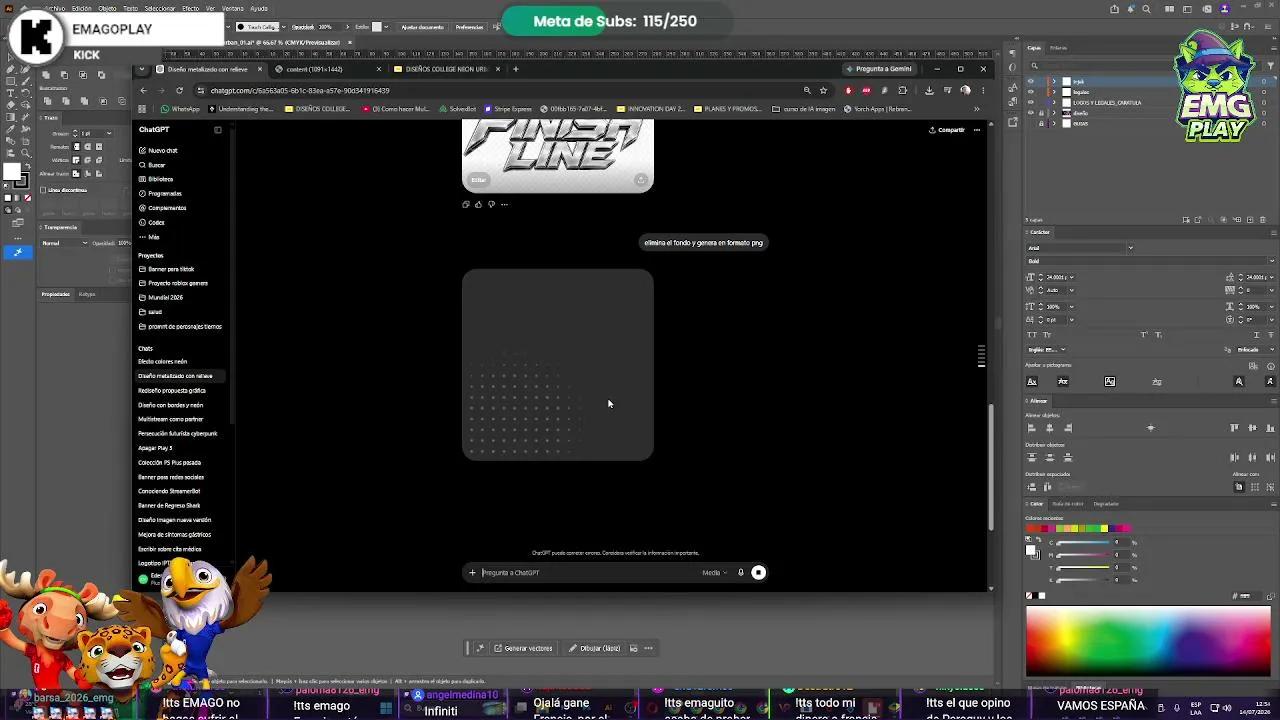Click the thumbs-up icon under the image

tap(478, 204)
